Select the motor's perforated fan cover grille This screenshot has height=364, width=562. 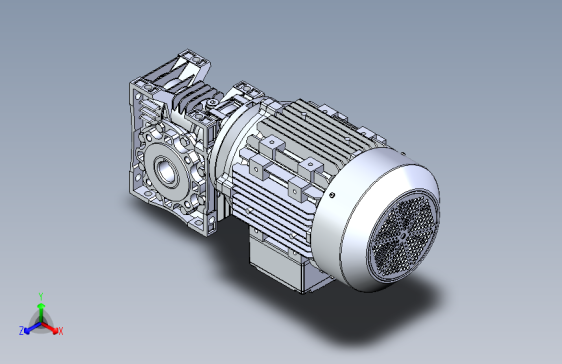point(403,235)
